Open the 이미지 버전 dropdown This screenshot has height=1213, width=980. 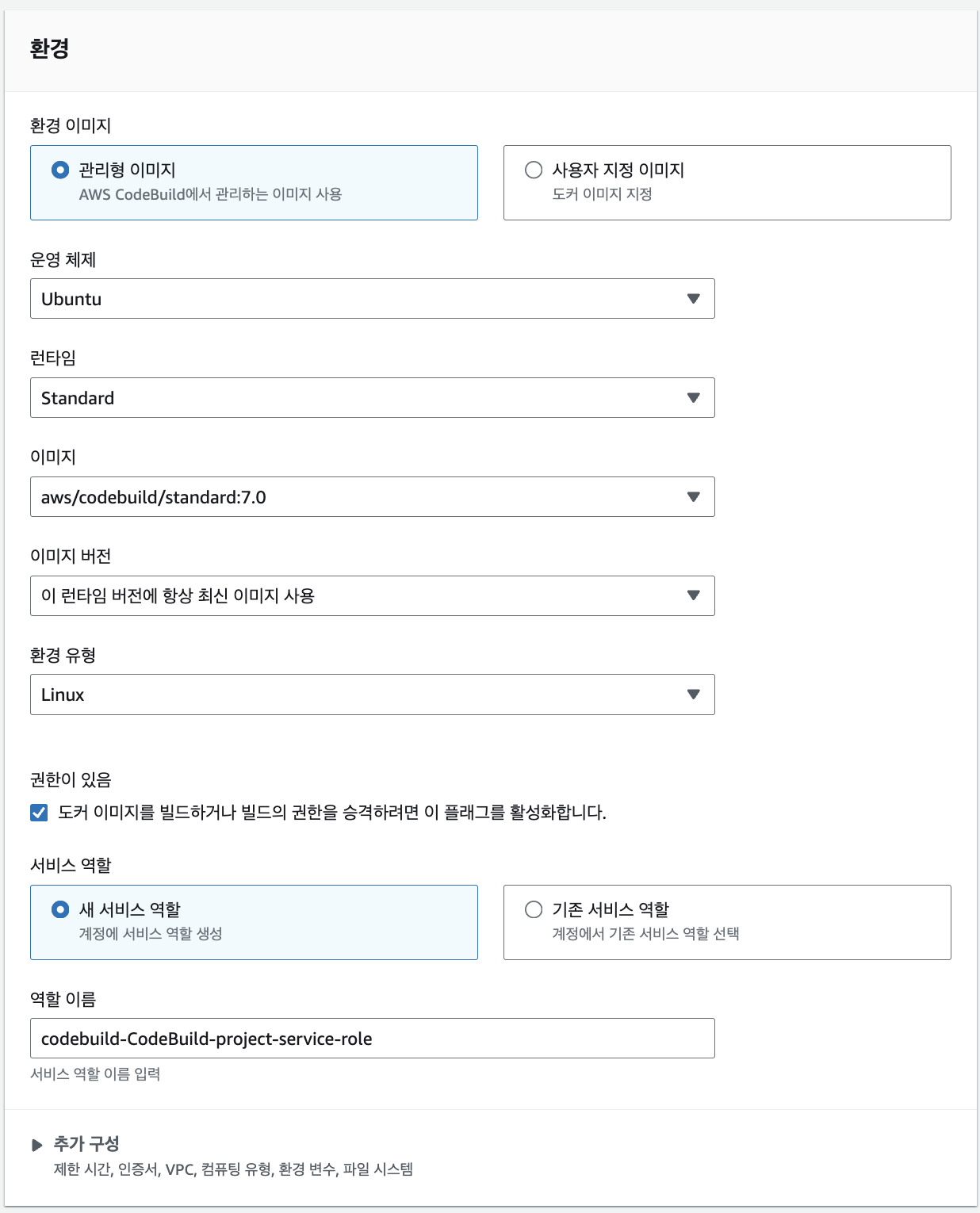pos(371,595)
